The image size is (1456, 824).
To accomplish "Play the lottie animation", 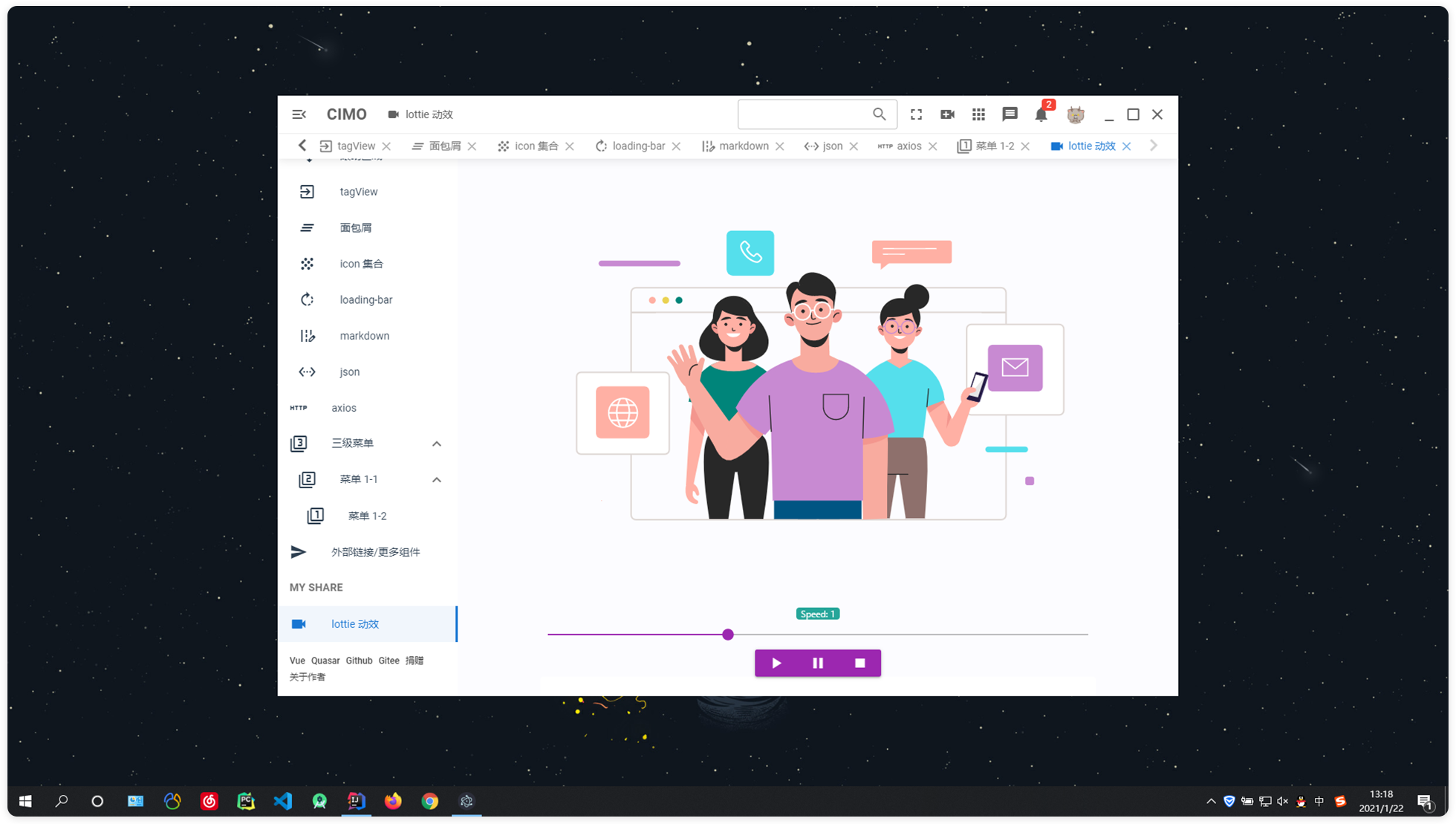I will click(x=776, y=663).
